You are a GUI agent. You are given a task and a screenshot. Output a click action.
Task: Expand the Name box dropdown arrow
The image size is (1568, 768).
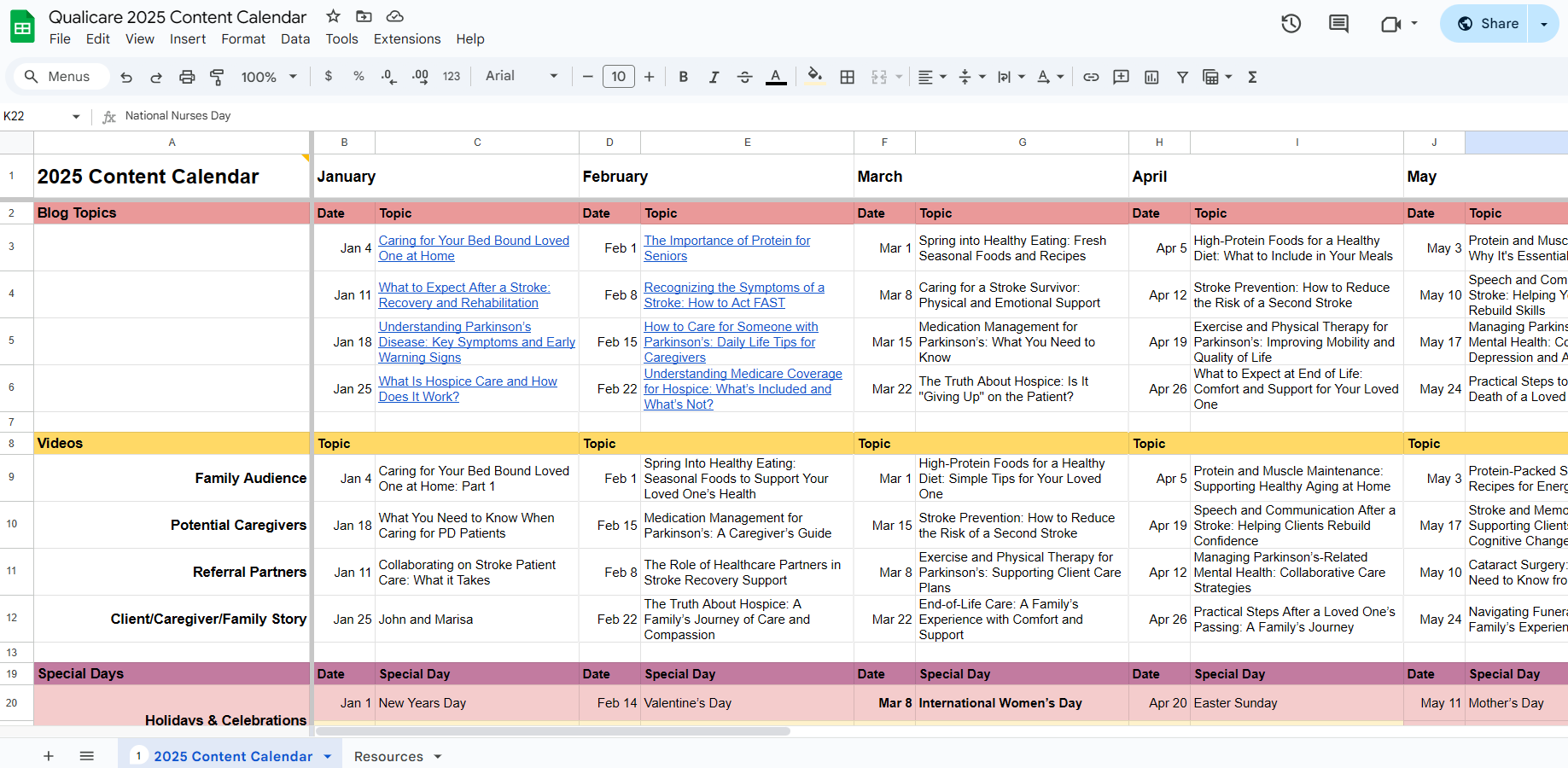pyautogui.click(x=76, y=116)
